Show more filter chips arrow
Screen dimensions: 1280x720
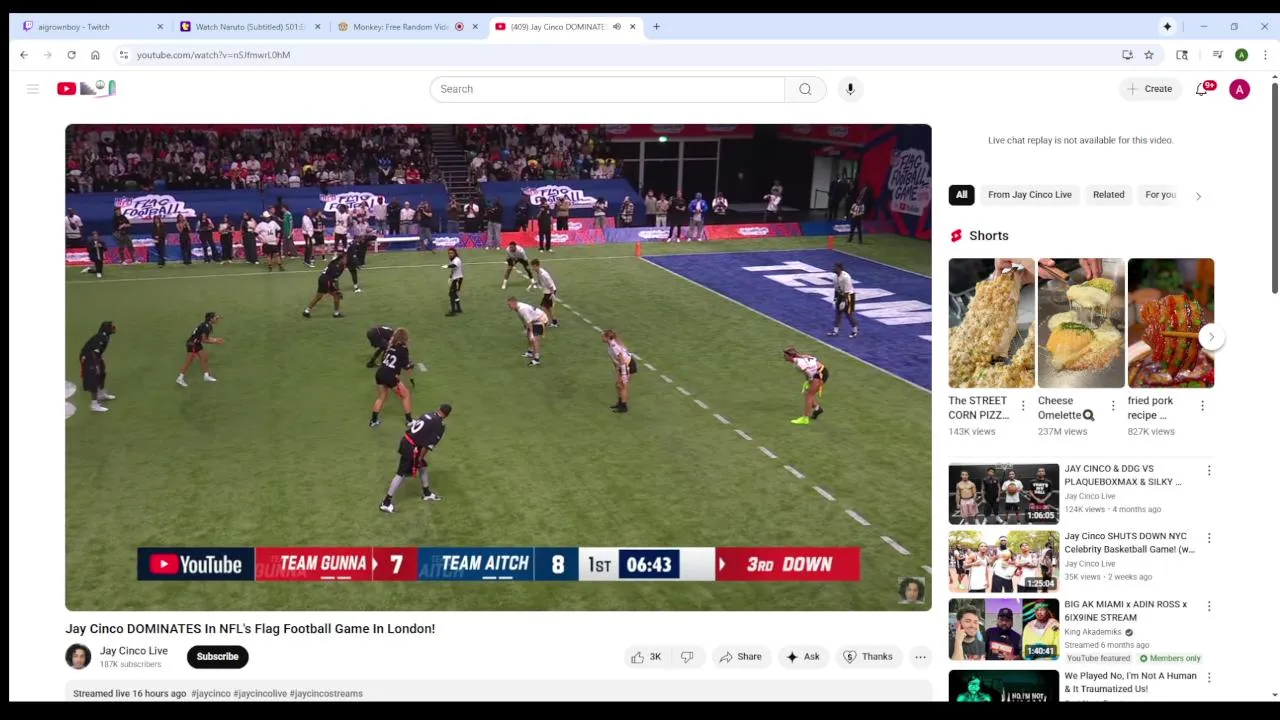[x=1199, y=196]
